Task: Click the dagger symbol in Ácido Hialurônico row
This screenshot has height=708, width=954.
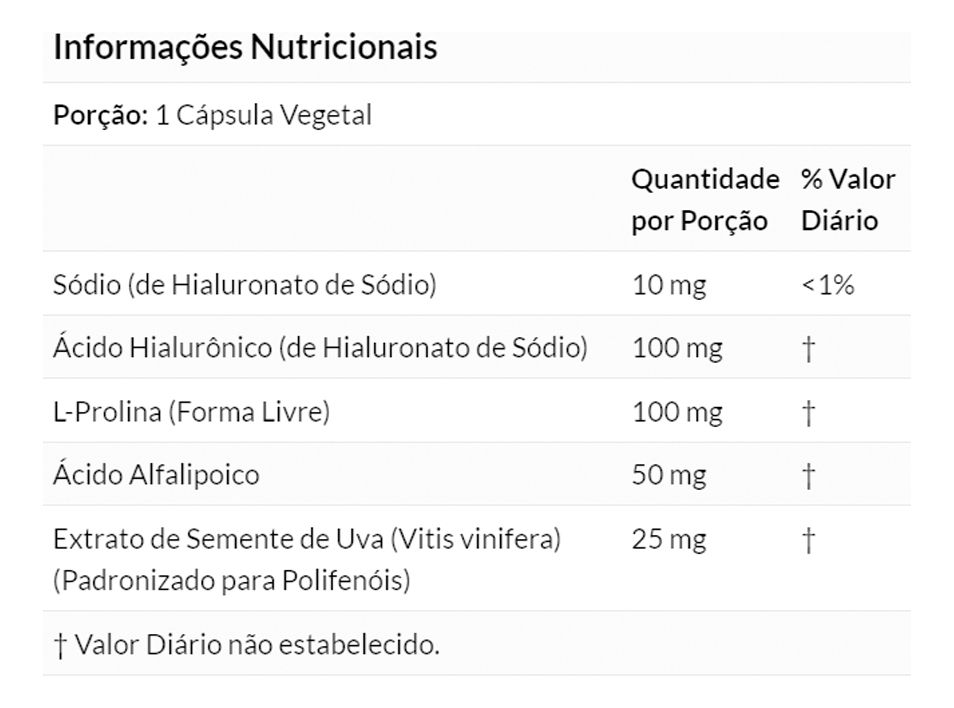Action: point(809,348)
